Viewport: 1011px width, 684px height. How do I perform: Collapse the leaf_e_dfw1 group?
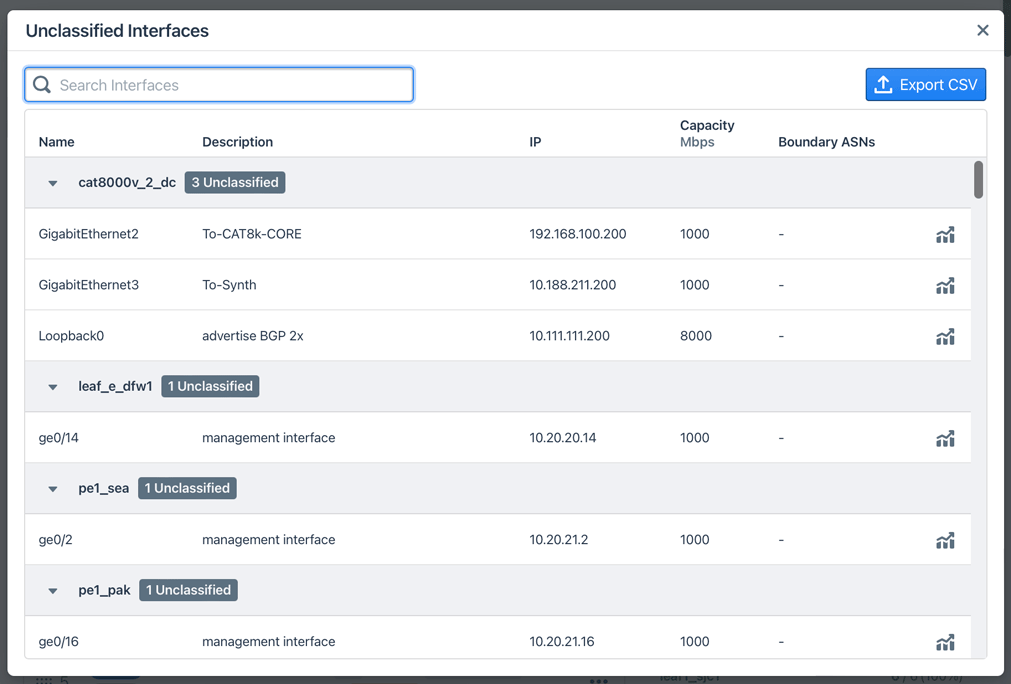(52, 386)
